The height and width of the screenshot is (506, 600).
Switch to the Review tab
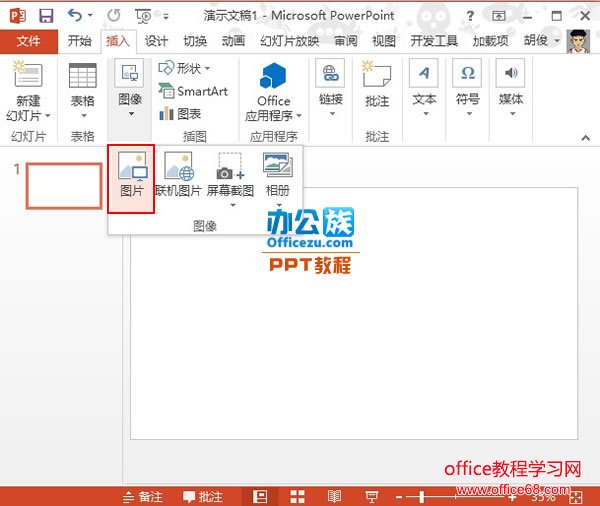[346, 41]
